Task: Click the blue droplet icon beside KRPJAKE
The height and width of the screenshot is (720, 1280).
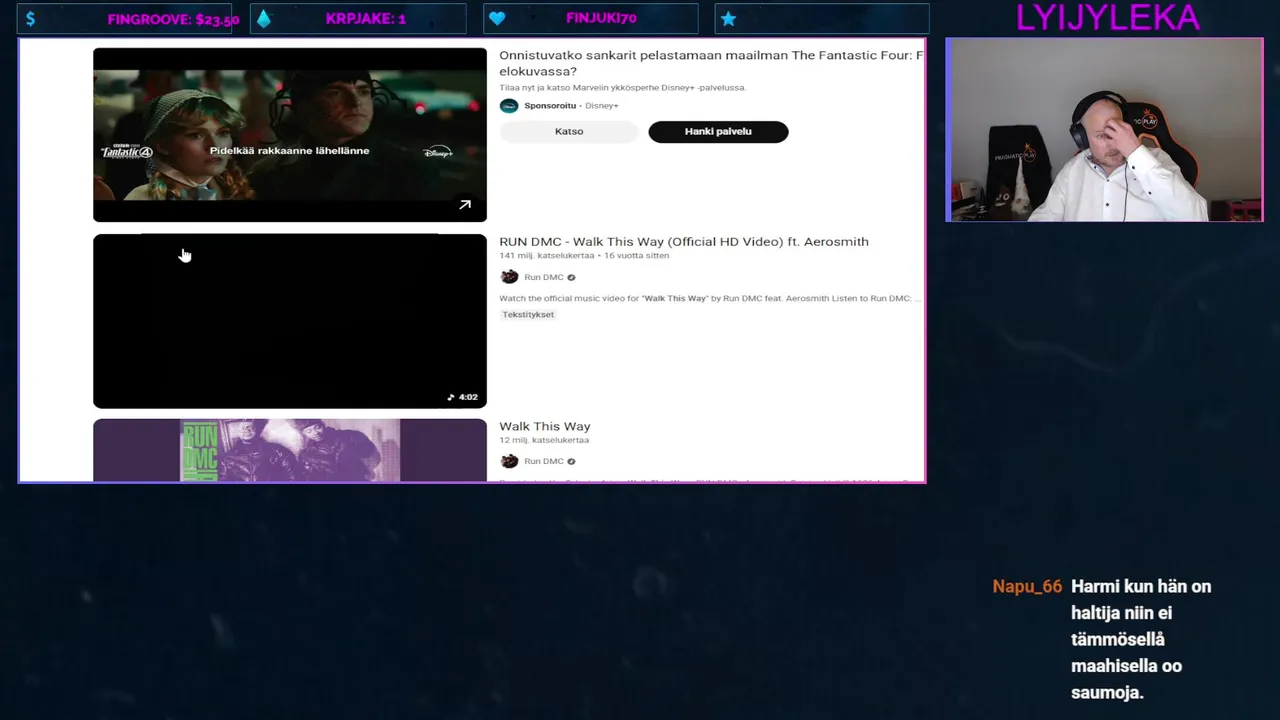Action: click(x=264, y=19)
